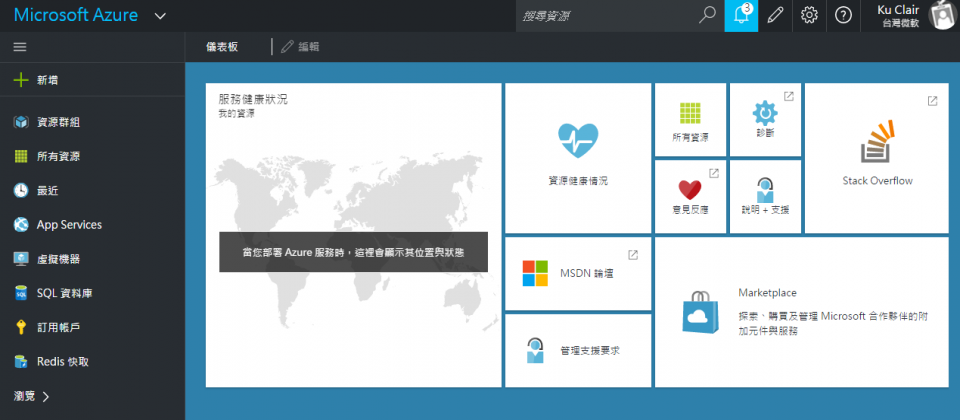Click the search magnifier icon
Image resolution: width=960 pixels, height=420 pixels.
707,15
